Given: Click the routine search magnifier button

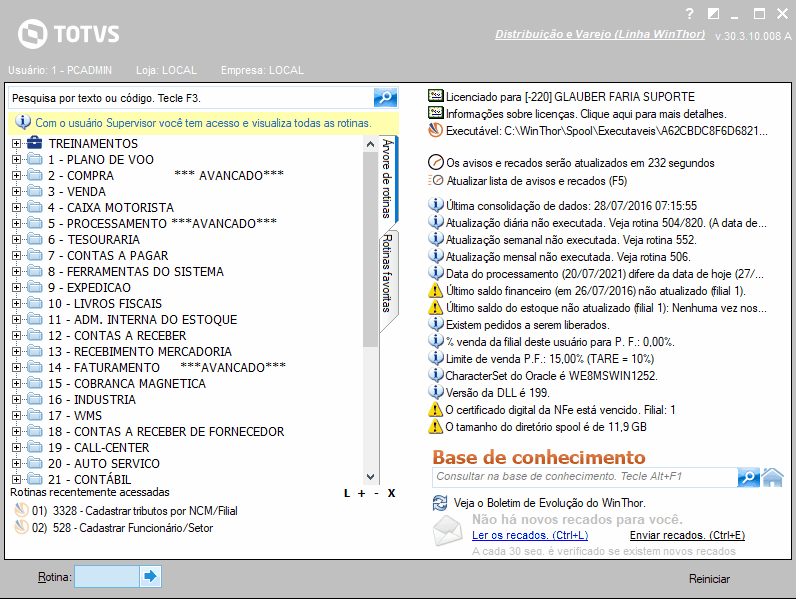Looking at the screenshot, I should pyautogui.click(x=385, y=97).
